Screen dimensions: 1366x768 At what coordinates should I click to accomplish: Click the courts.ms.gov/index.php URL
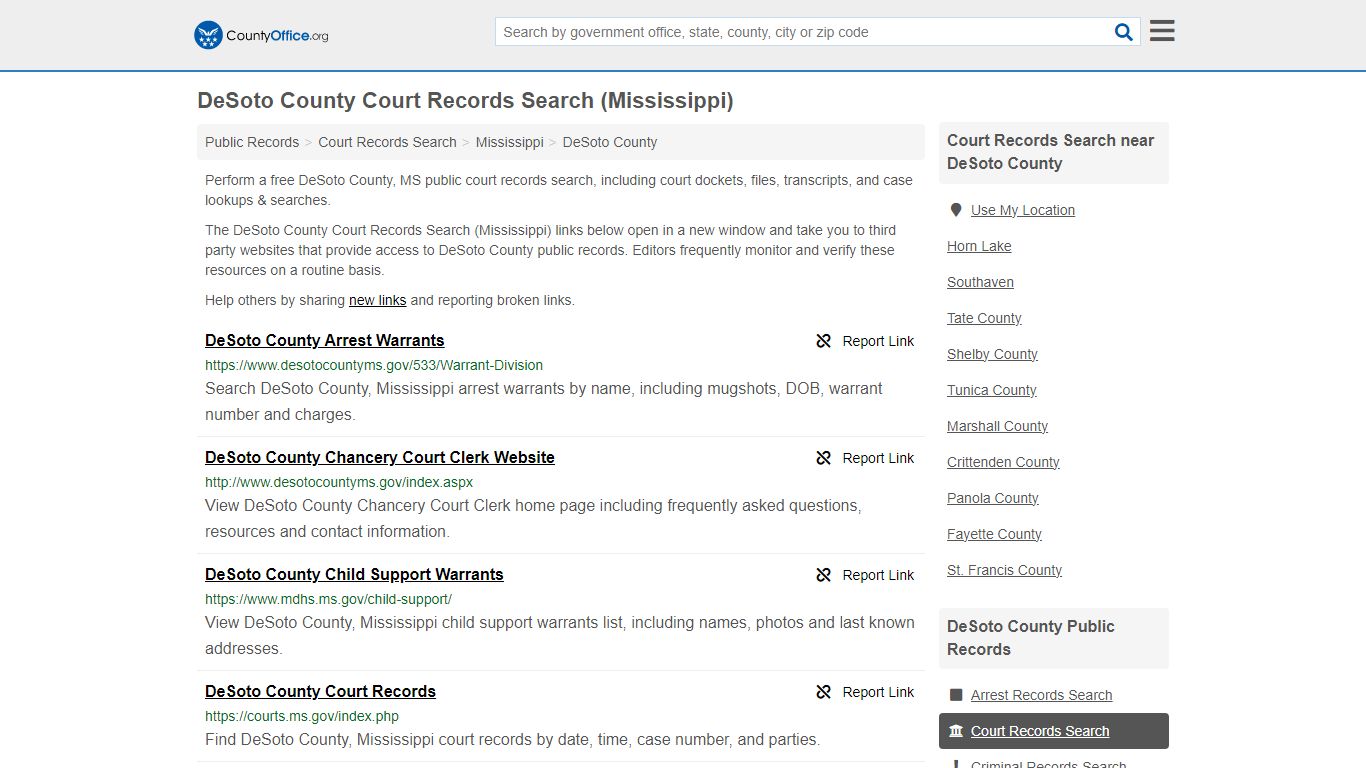coord(302,716)
